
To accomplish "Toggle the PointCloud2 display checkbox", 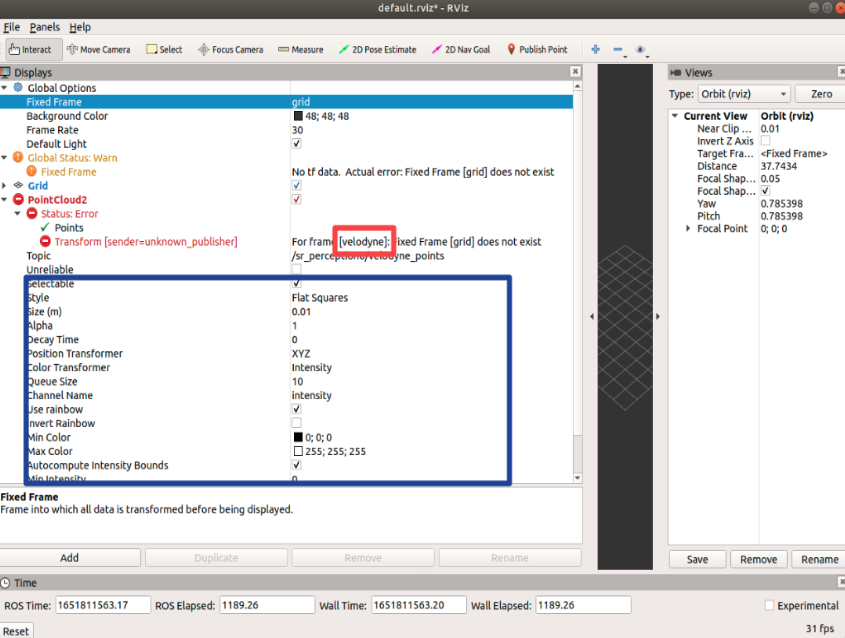I will (296, 199).
